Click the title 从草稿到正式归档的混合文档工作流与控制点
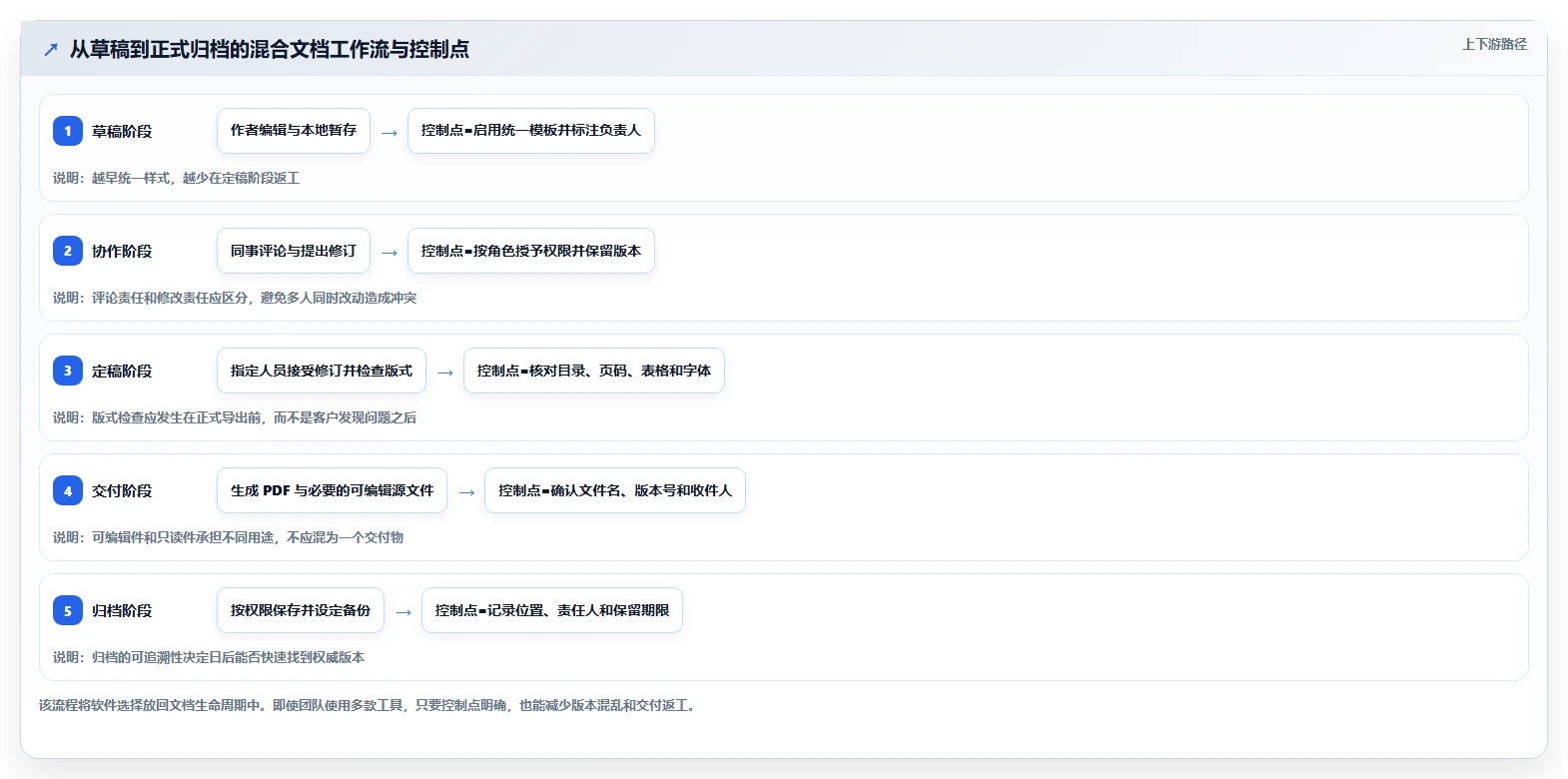This screenshot has height=779, width=1568. click(270, 49)
